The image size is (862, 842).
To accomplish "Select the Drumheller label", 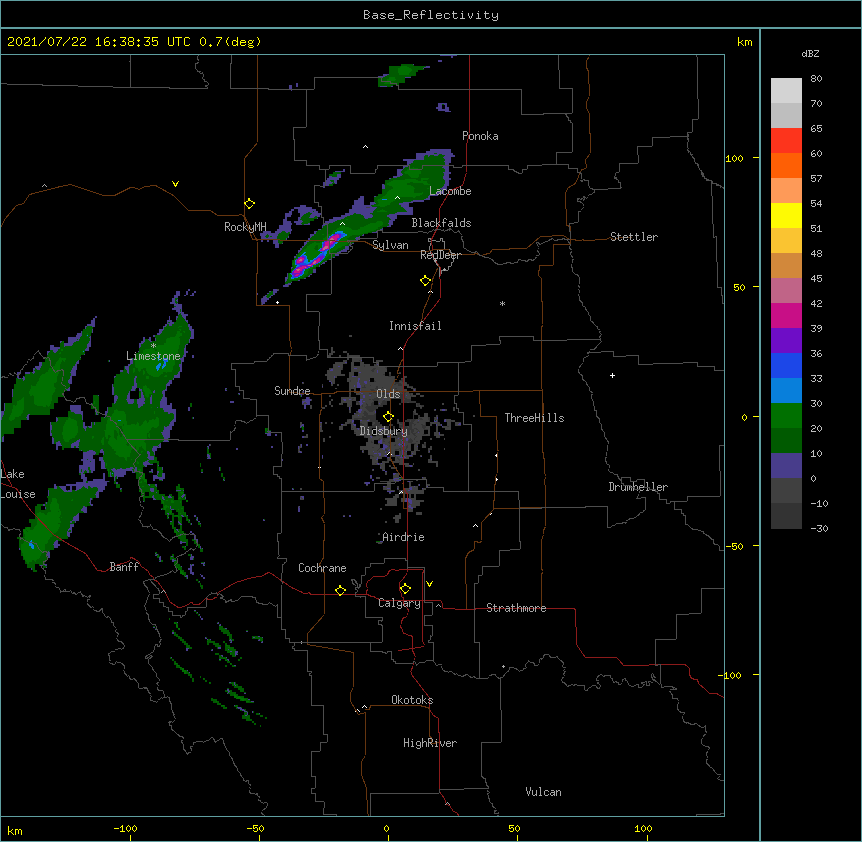I will click(638, 487).
